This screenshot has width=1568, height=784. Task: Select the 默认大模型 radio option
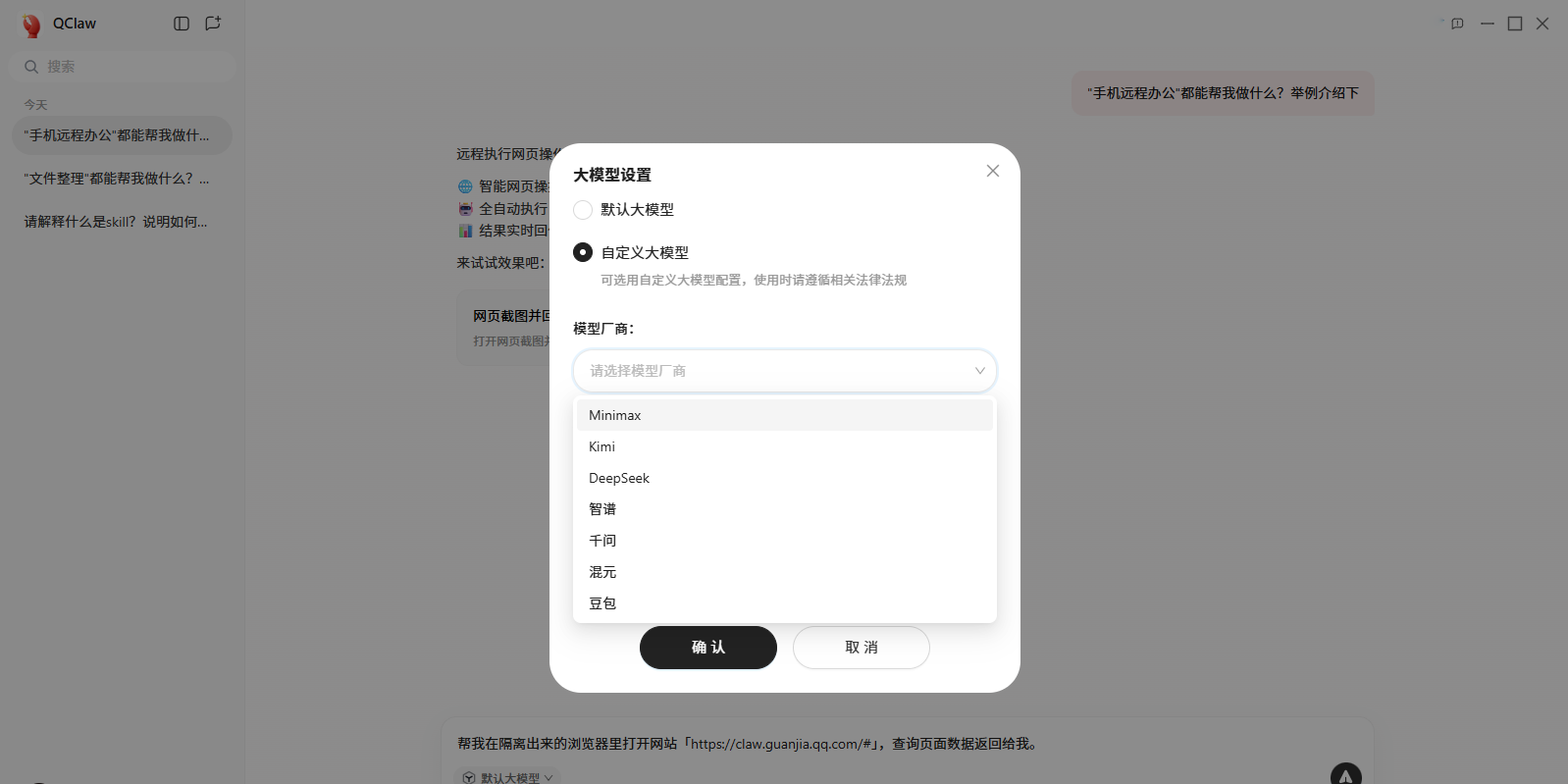[x=583, y=209]
